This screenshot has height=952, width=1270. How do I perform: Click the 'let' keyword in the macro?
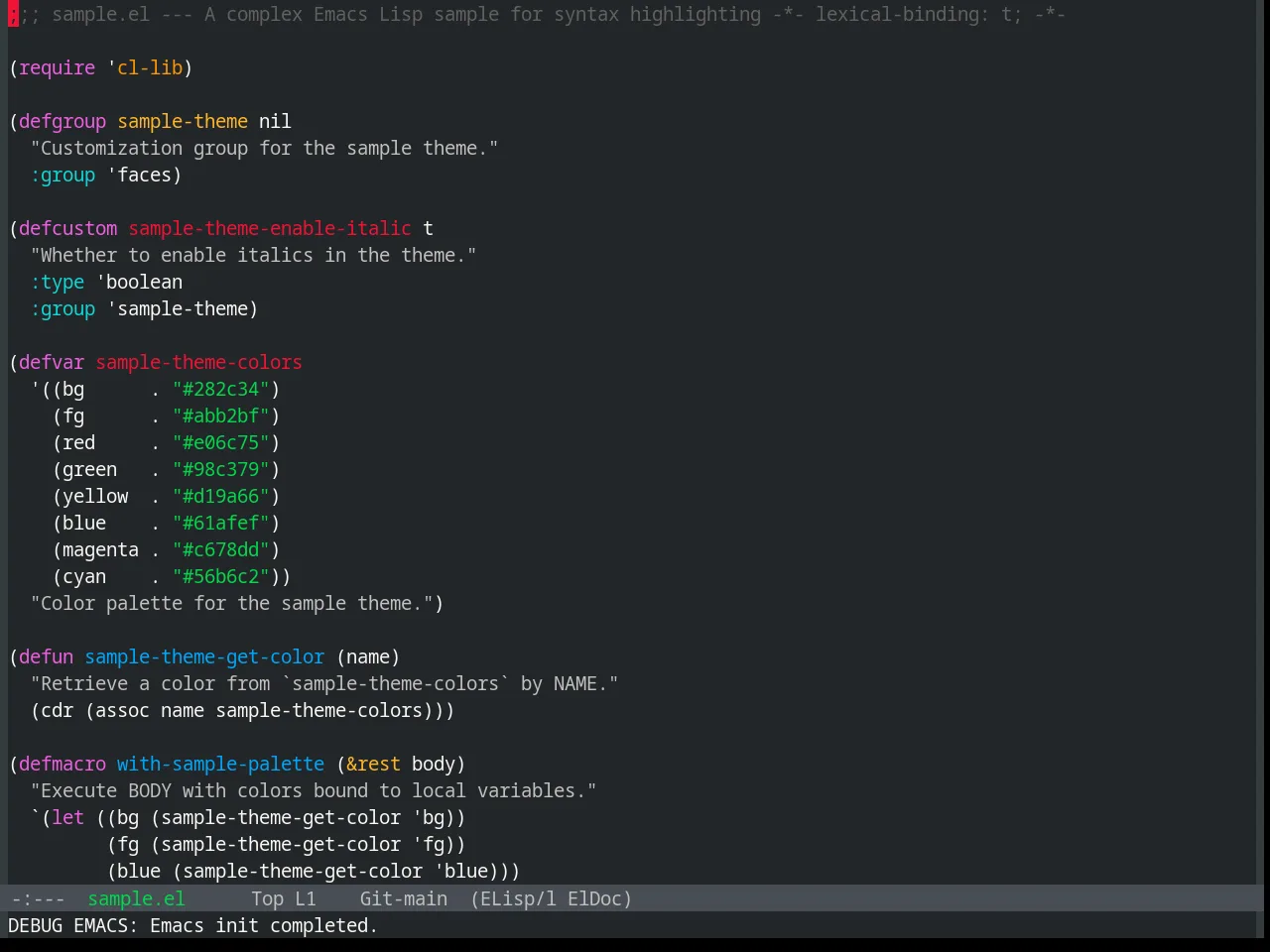pos(67,817)
